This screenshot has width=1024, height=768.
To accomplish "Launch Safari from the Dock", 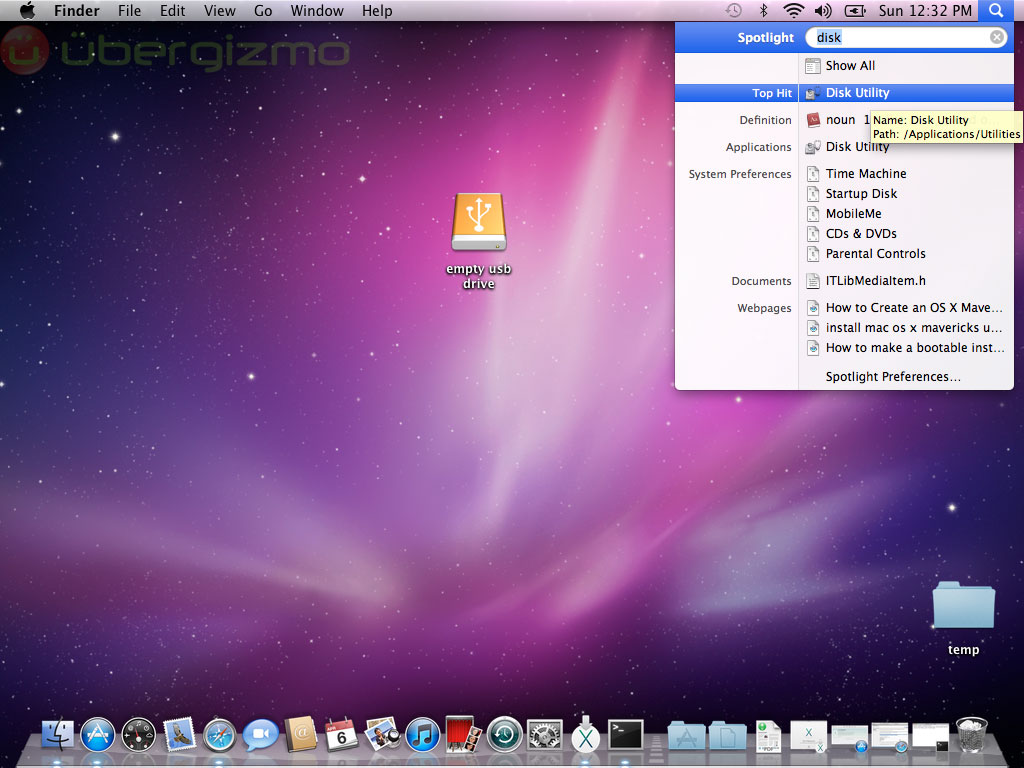I will tap(220, 736).
